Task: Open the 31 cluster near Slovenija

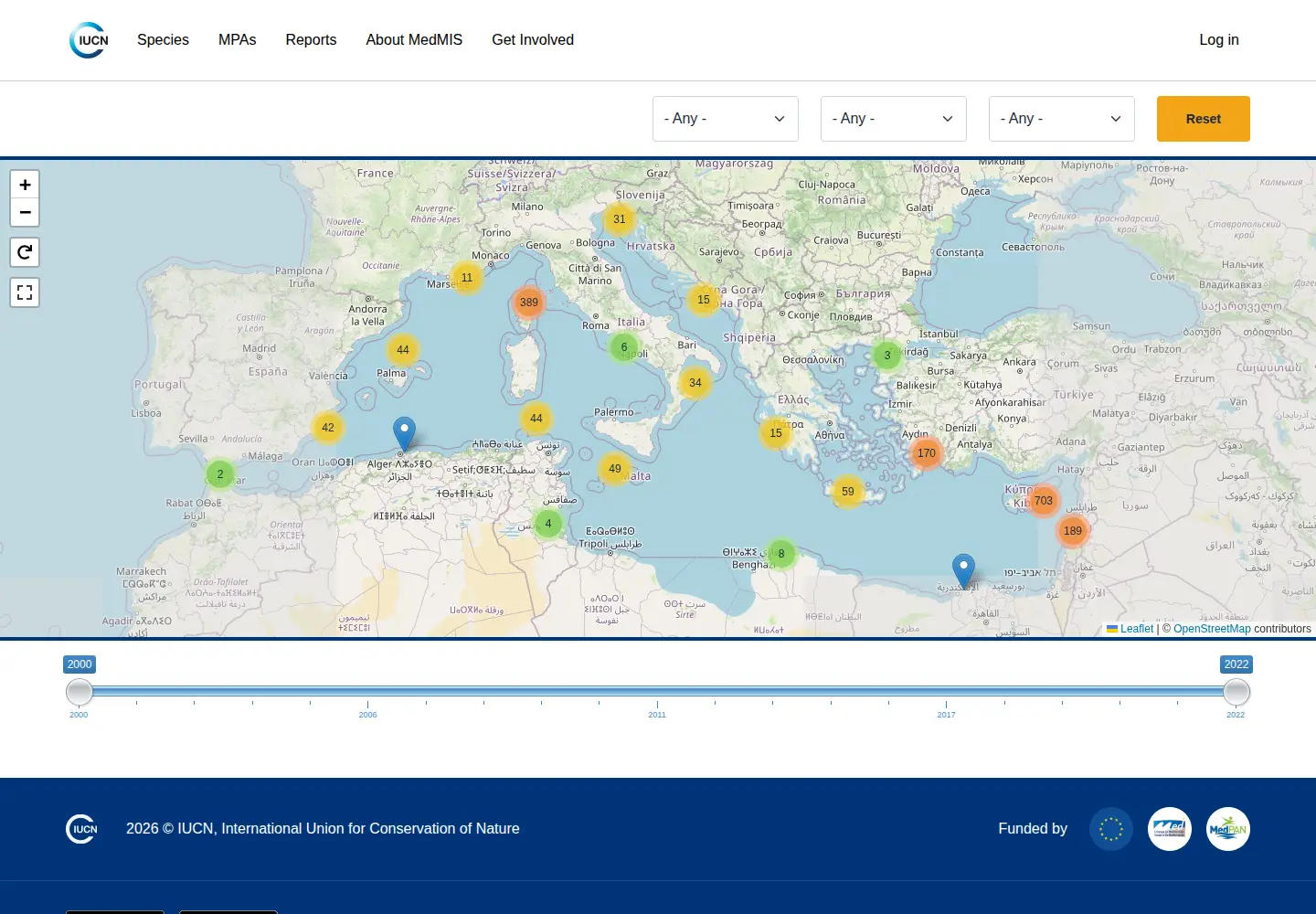Action: pyautogui.click(x=620, y=219)
